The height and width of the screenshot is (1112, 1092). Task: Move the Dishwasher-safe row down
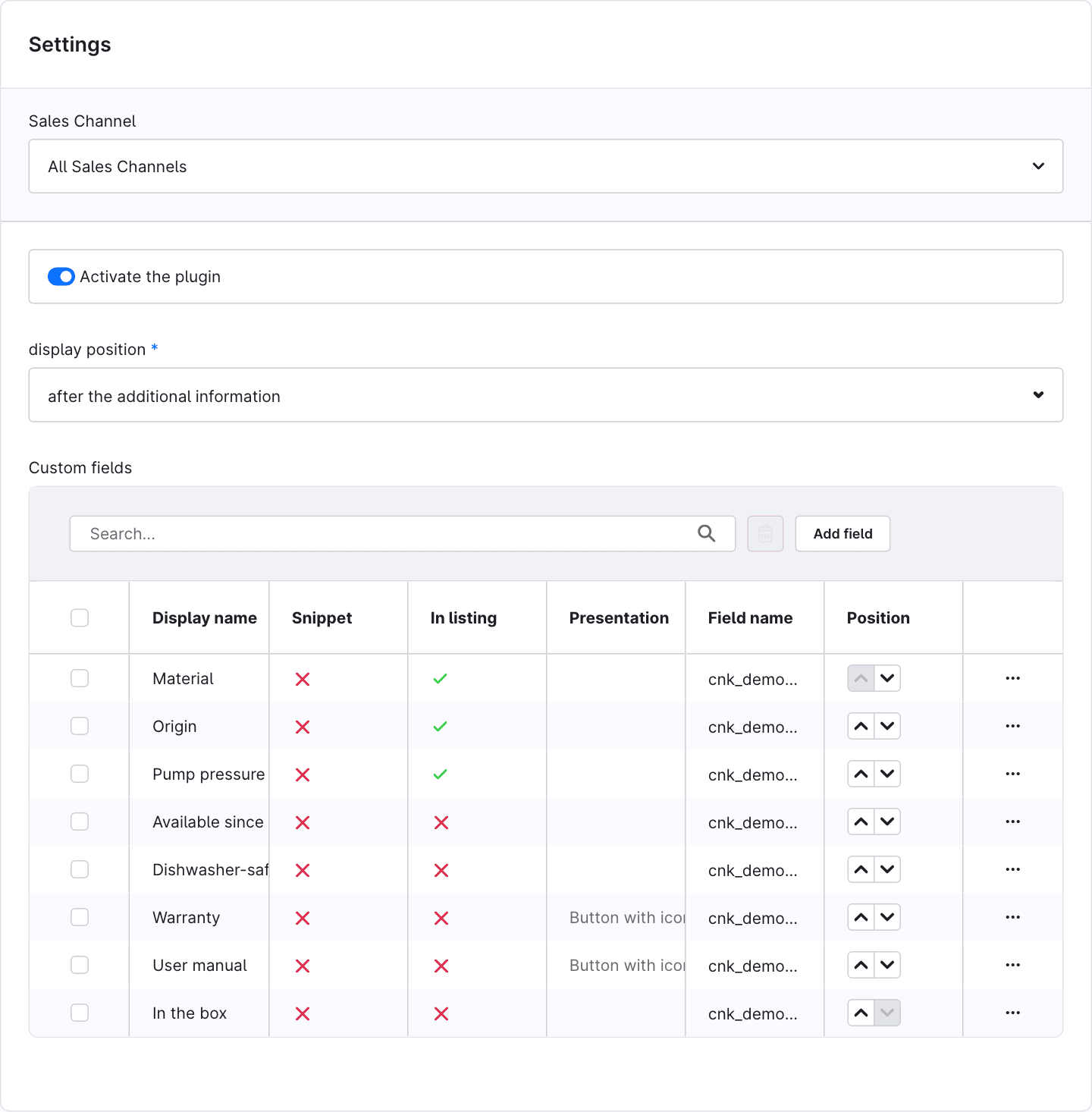click(887, 869)
